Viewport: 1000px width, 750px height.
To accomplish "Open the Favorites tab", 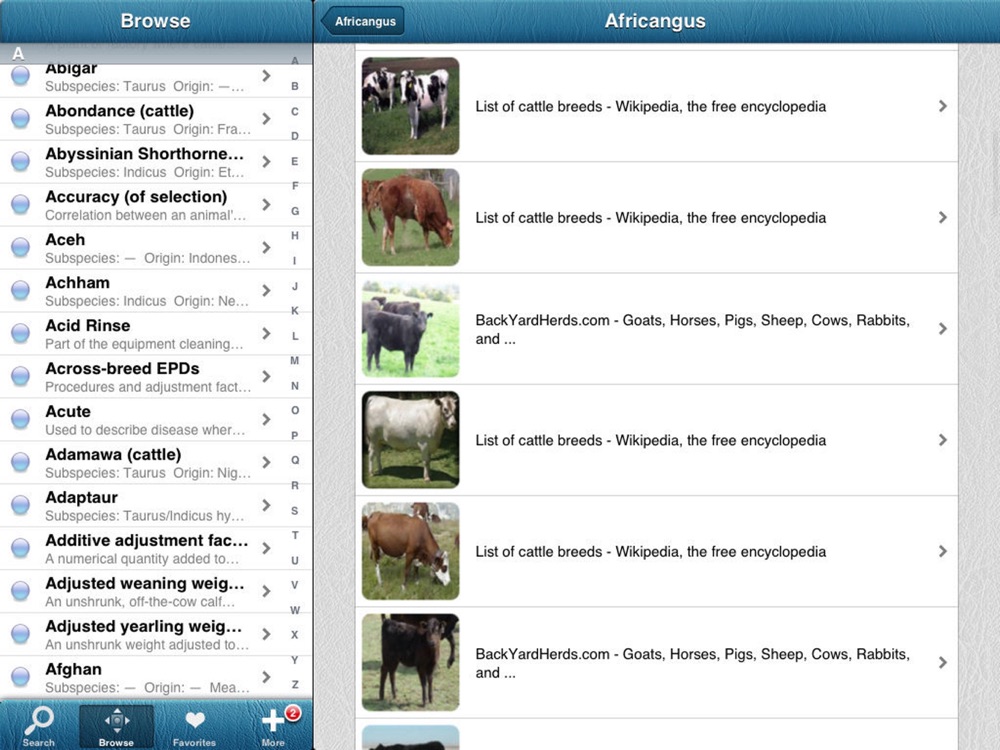I will click(x=194, y=726).
